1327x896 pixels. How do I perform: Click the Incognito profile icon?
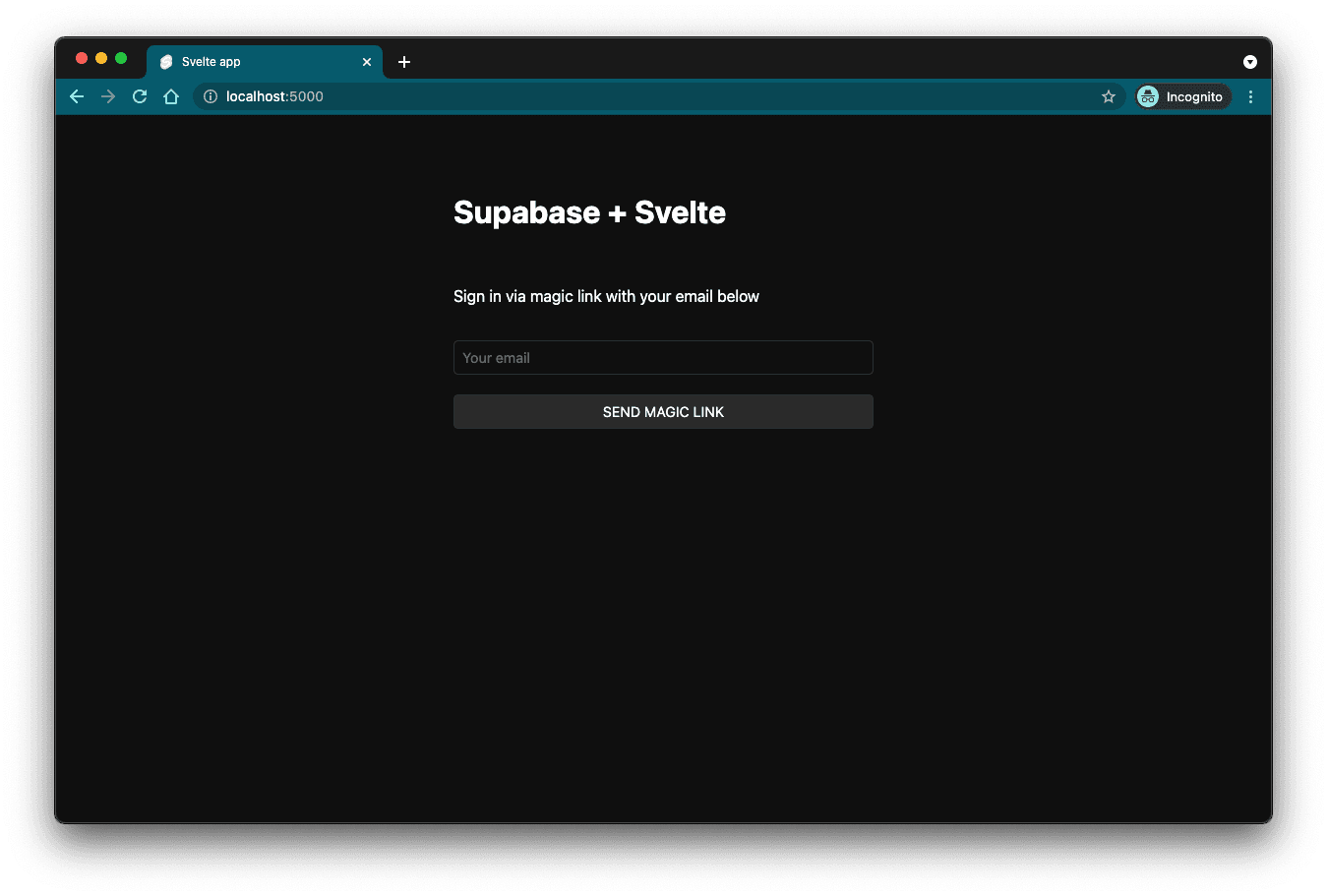1148,96
